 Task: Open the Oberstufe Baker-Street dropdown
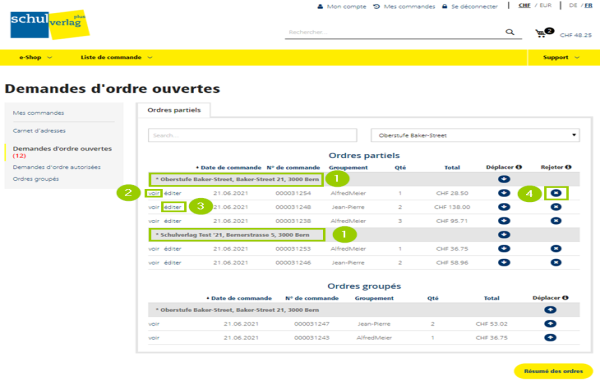coord(475,135)
